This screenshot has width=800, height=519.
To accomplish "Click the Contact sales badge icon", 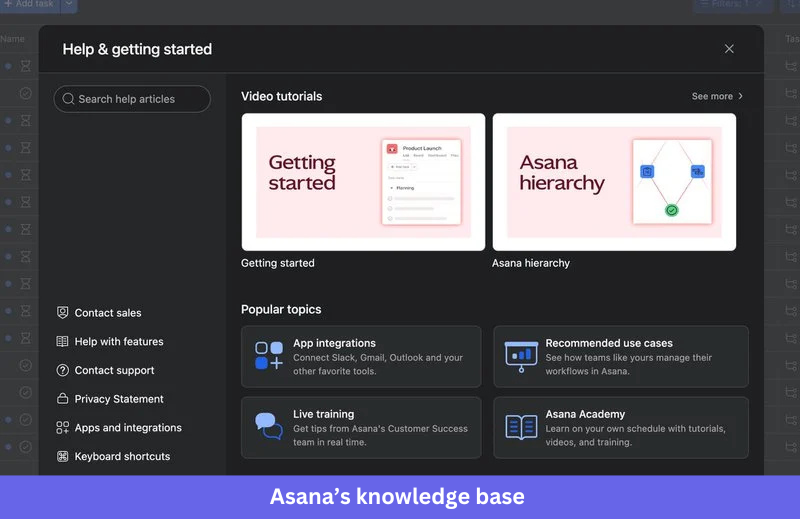I will [x=62, y=313].
